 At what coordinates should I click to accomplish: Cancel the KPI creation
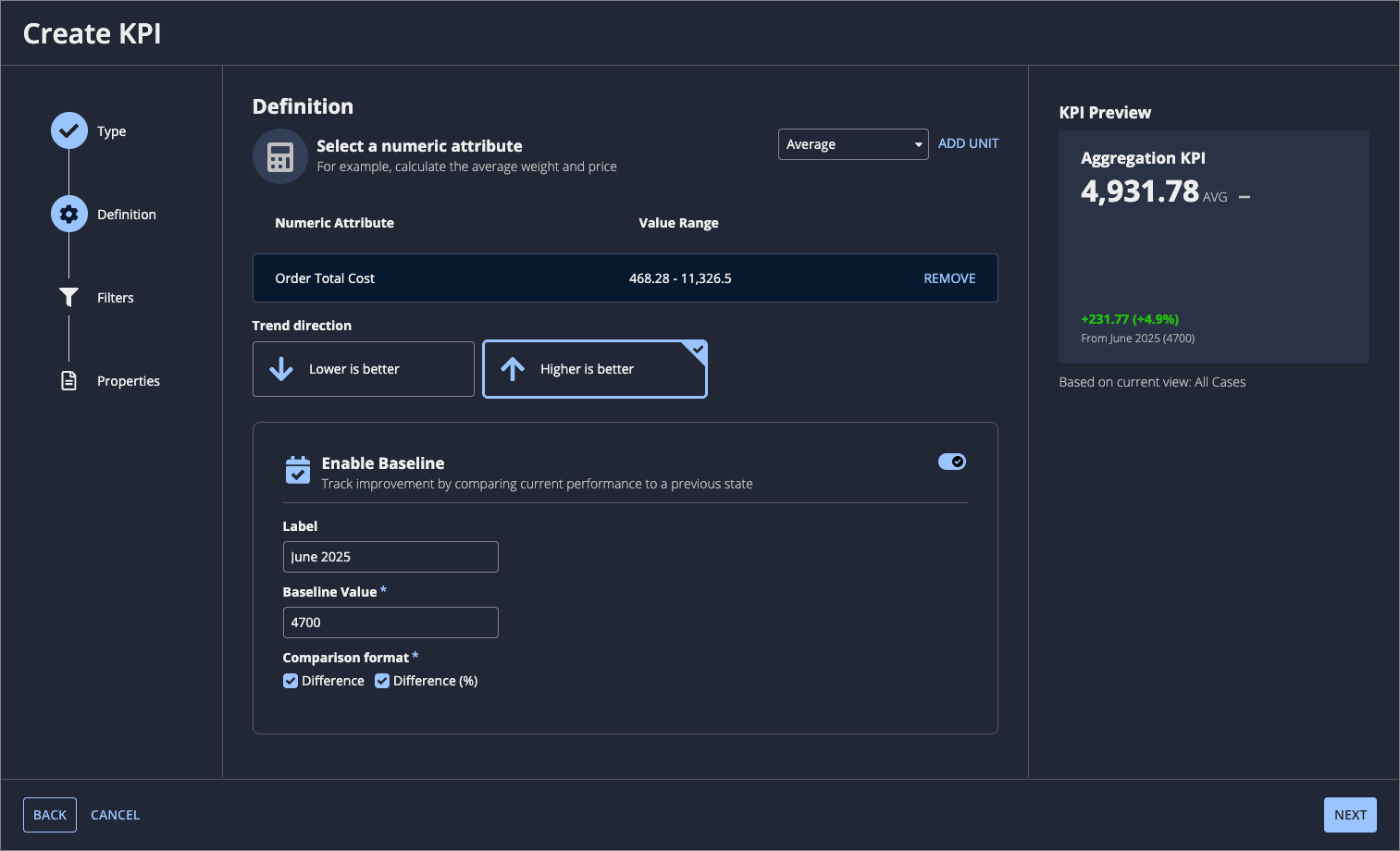pos(116,815)
